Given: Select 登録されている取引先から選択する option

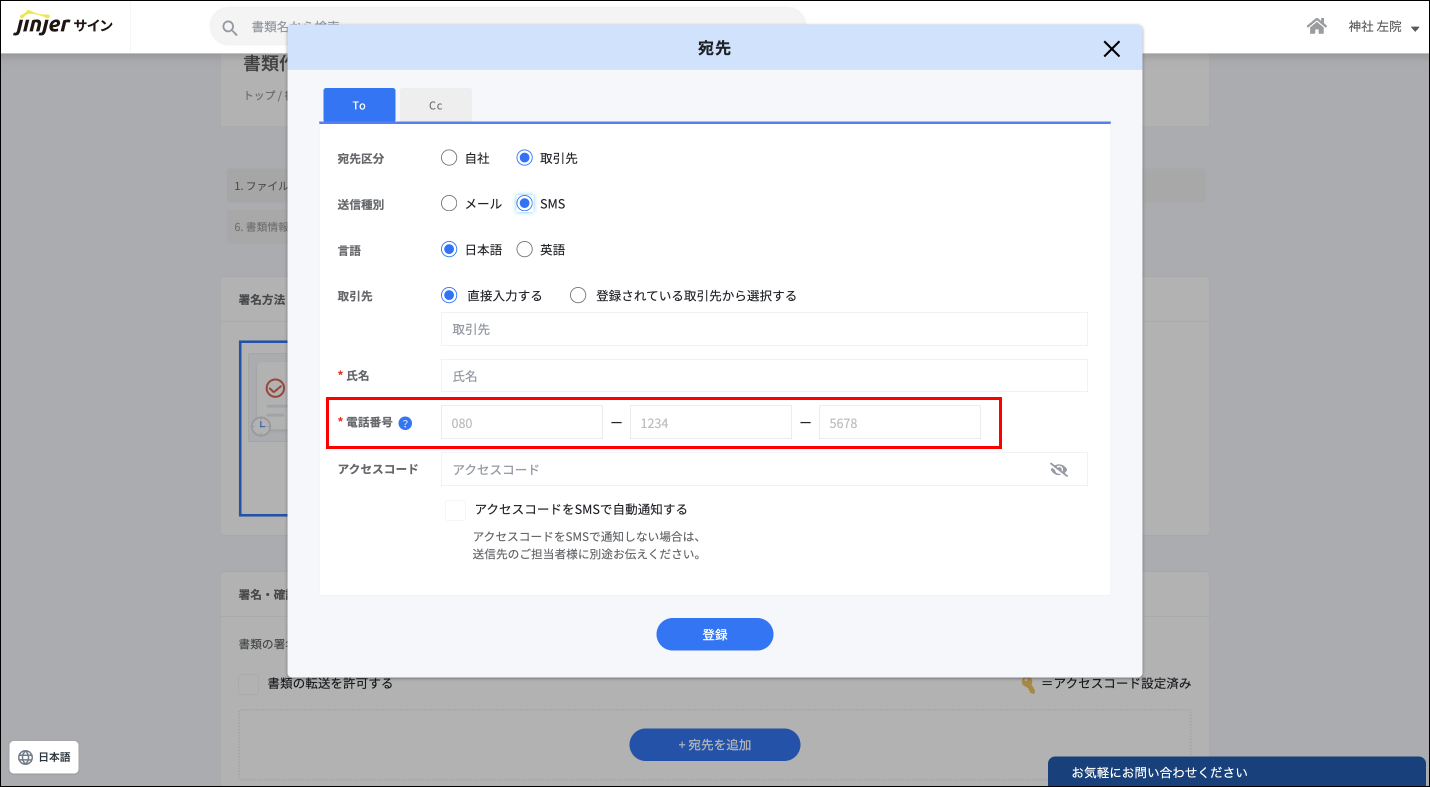Looking at the screenshot, I should coord(578,296).
